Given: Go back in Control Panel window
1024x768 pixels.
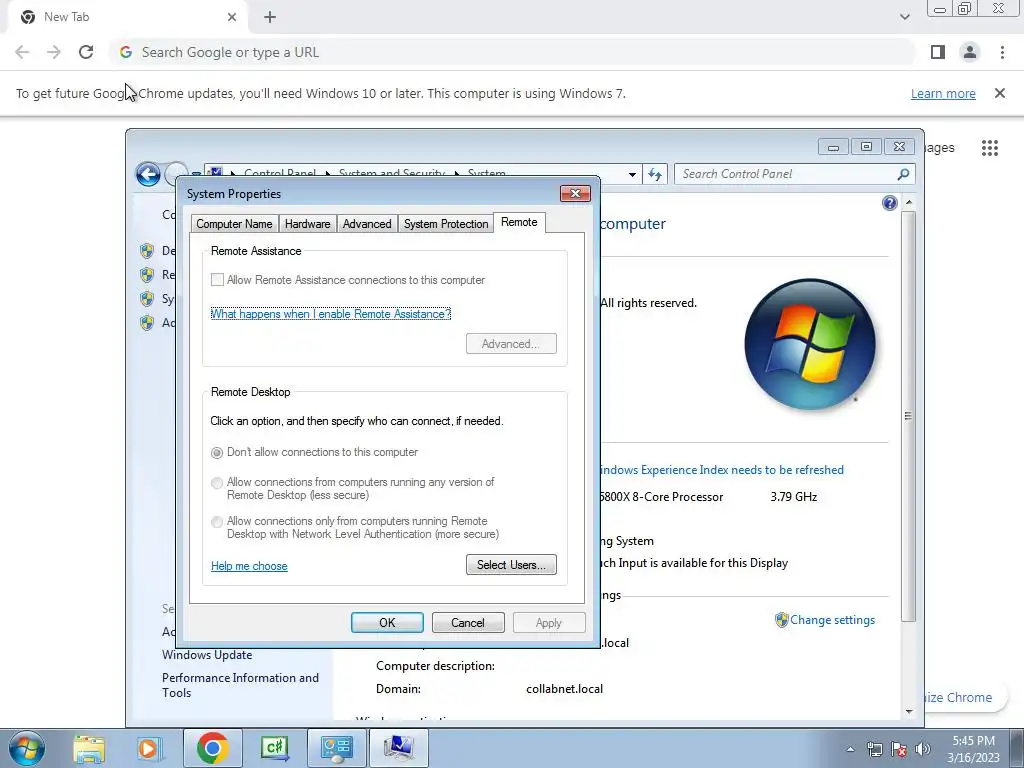Looking at the screenshot, I should [x=148, y=174].
